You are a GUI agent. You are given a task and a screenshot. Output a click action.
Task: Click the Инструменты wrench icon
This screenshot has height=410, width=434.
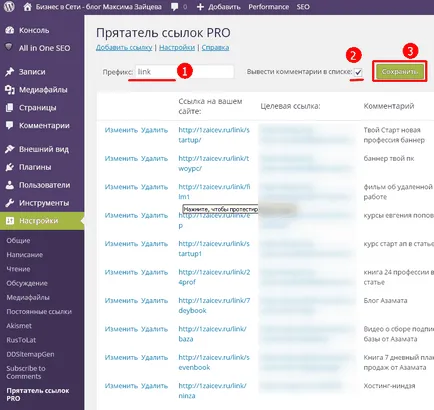10,203
